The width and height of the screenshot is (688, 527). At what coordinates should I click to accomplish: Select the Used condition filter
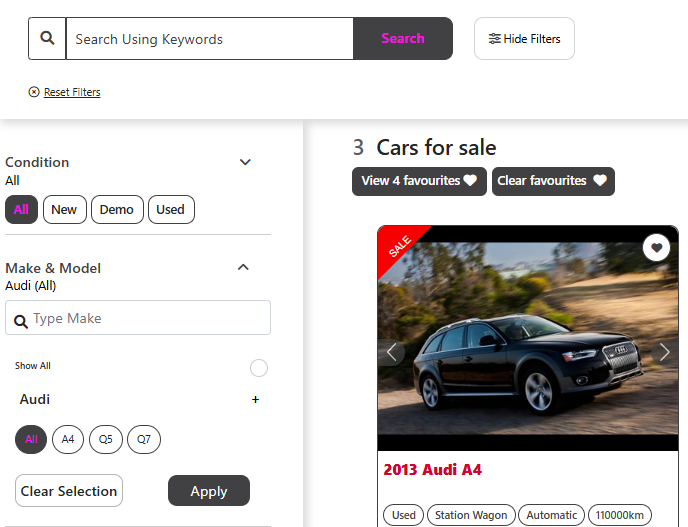coord(170,210)
